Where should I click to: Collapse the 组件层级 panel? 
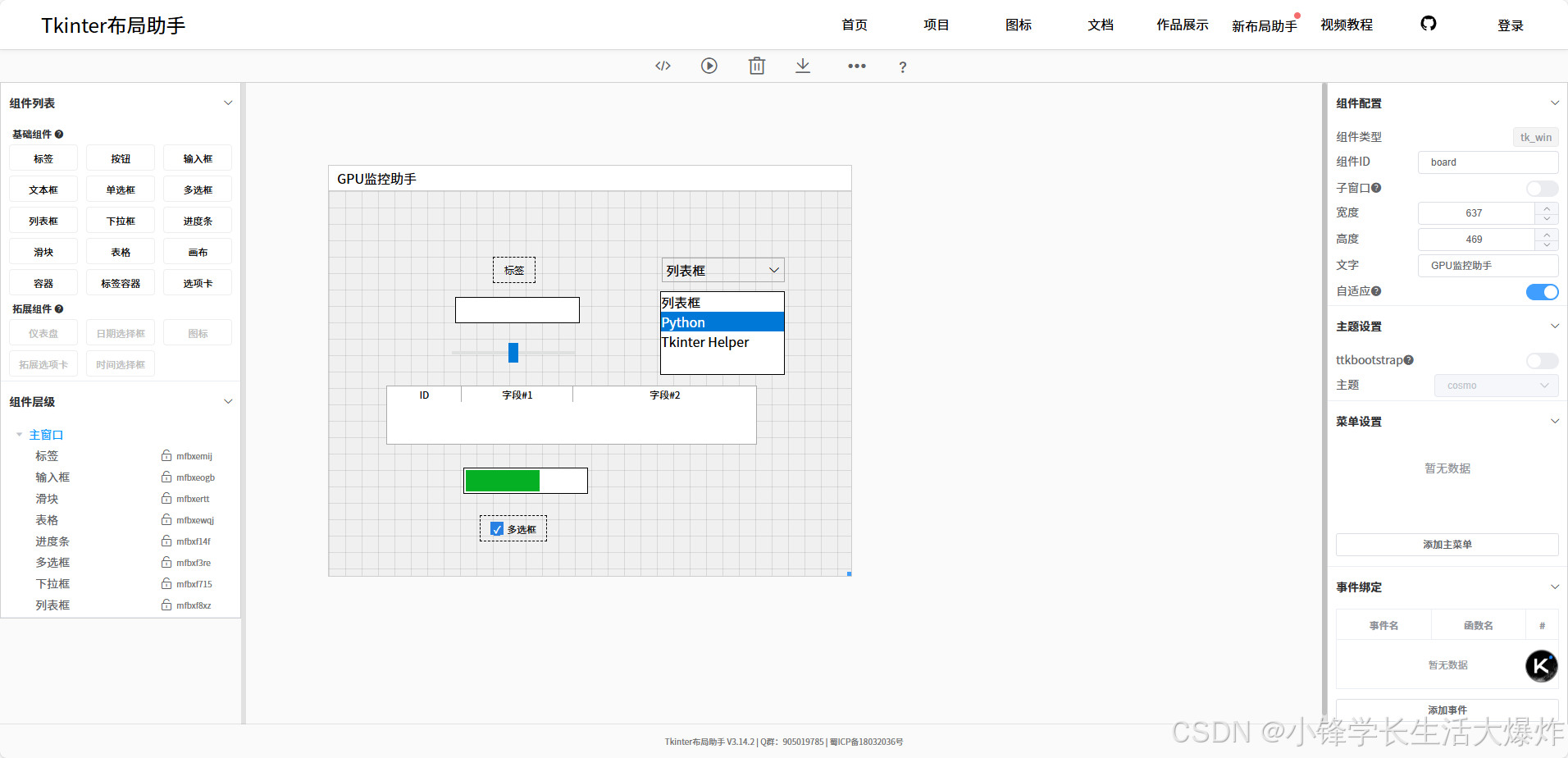click(x=228, y=402)
